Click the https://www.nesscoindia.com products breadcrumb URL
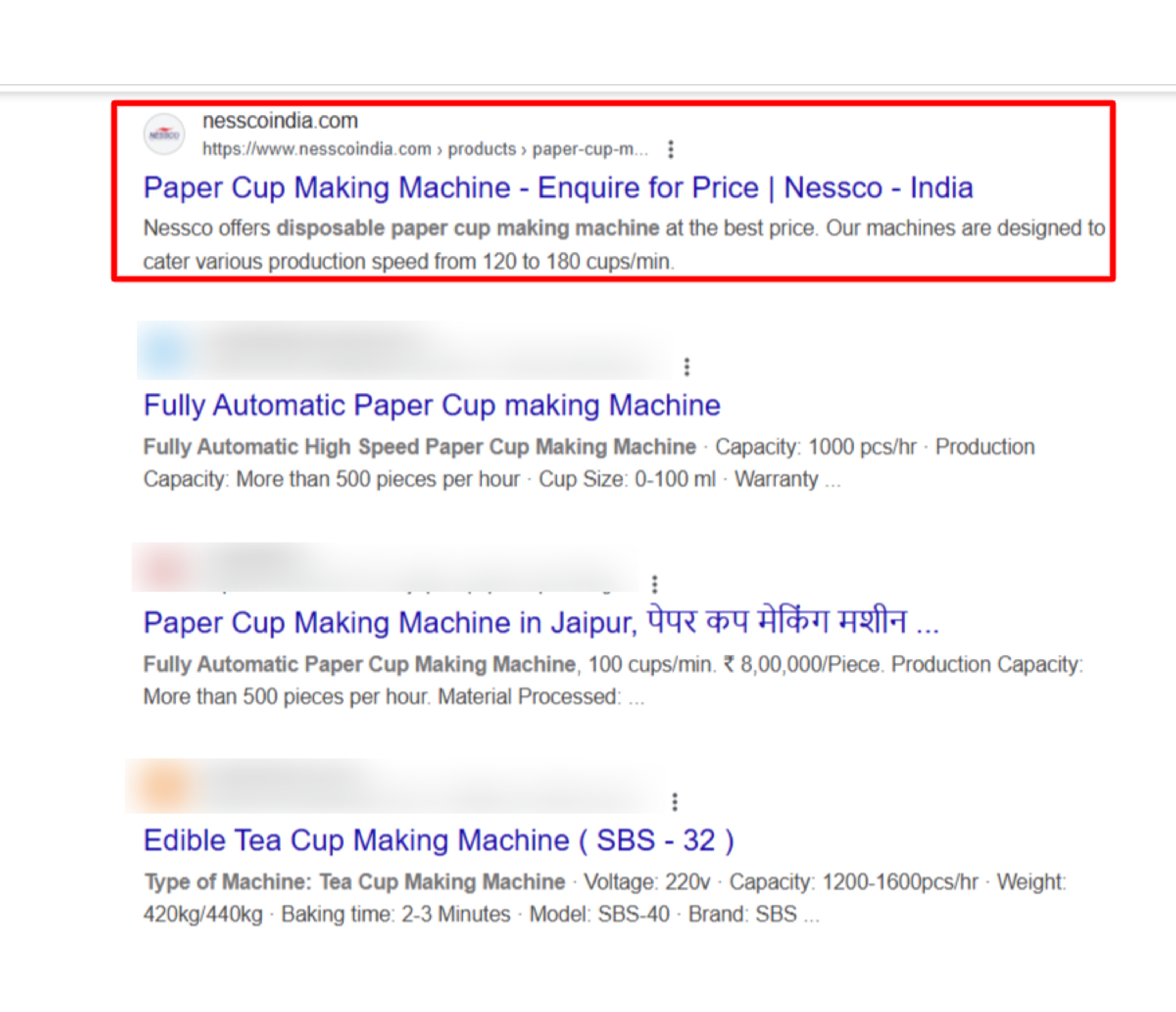This screenshot has width=1176, height=1012. 425,149
